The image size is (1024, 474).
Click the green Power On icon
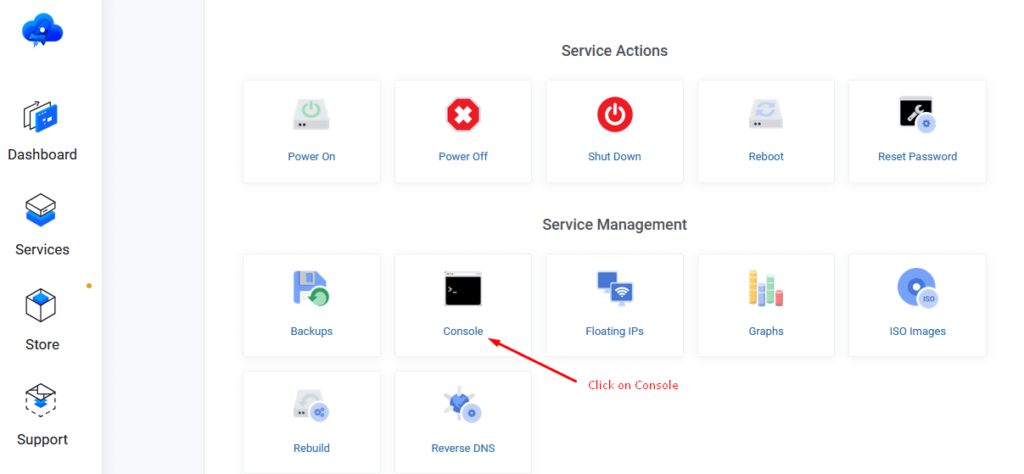click(x=311, y=115)
